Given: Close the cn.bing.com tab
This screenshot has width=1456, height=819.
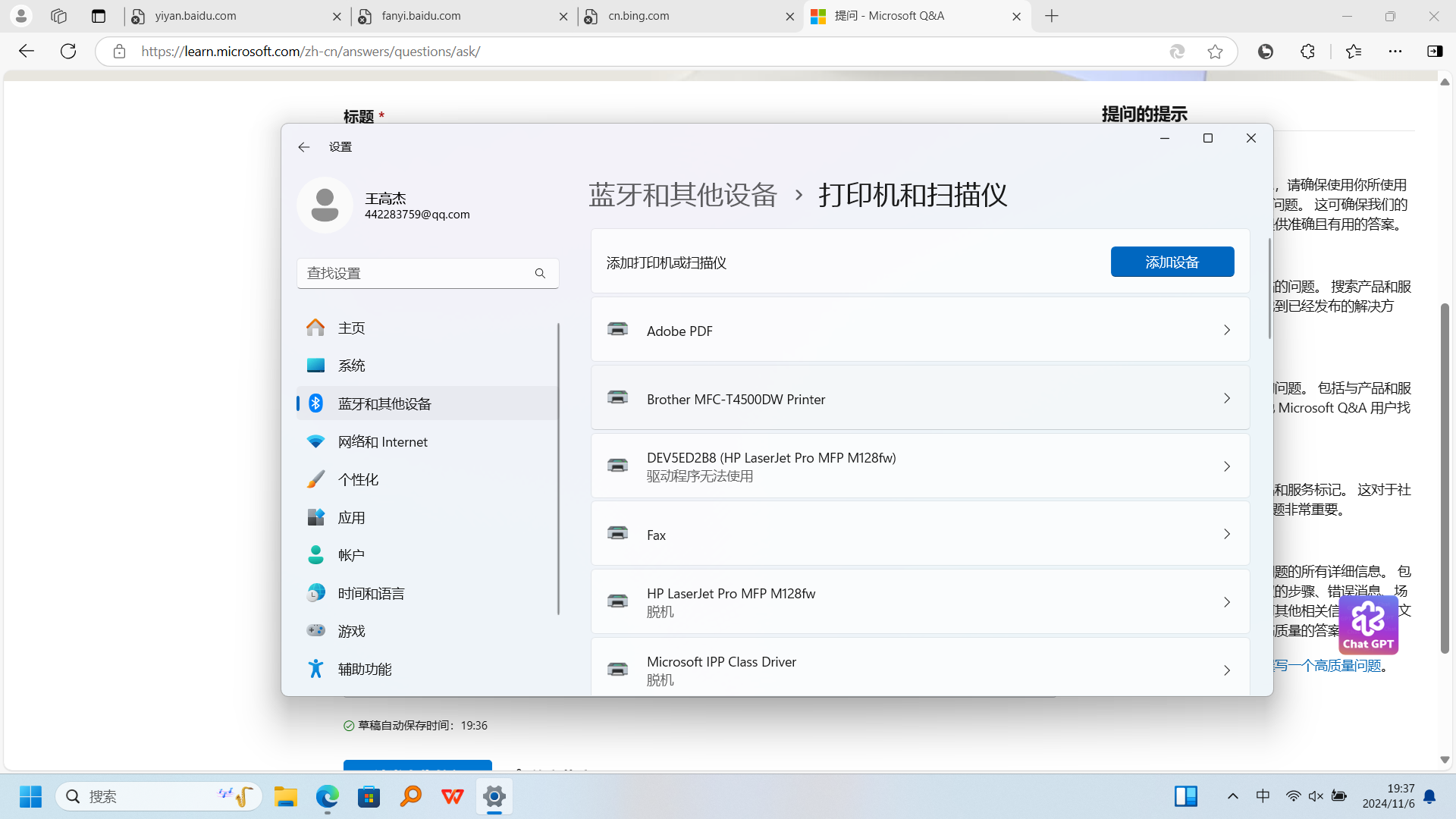Looking at the screenshot, I should click(x=789, y=17).
